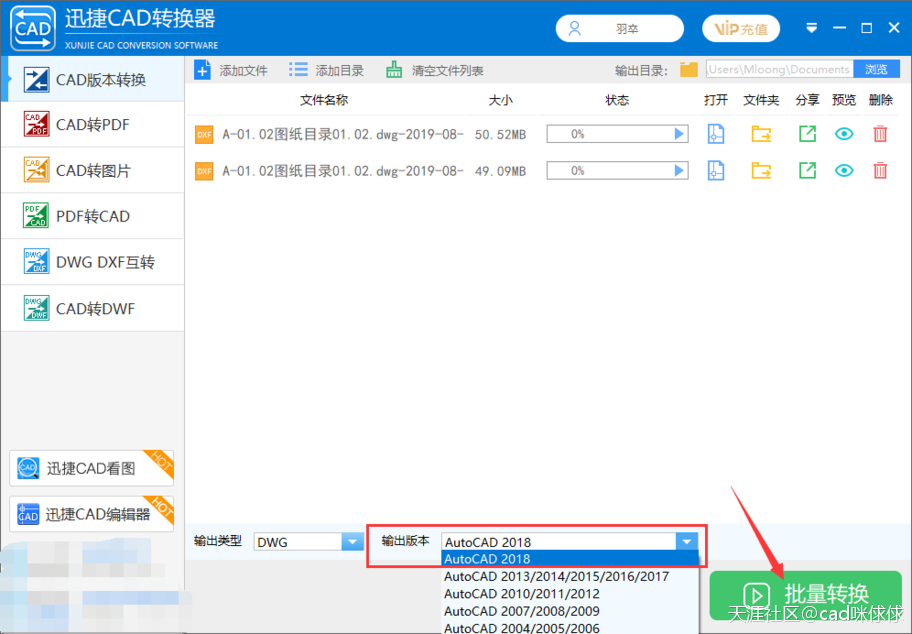Screen dimensions: 912x634
Task: Open the 输出类型 DWG dropdown
Action: (x=352, y=542)
